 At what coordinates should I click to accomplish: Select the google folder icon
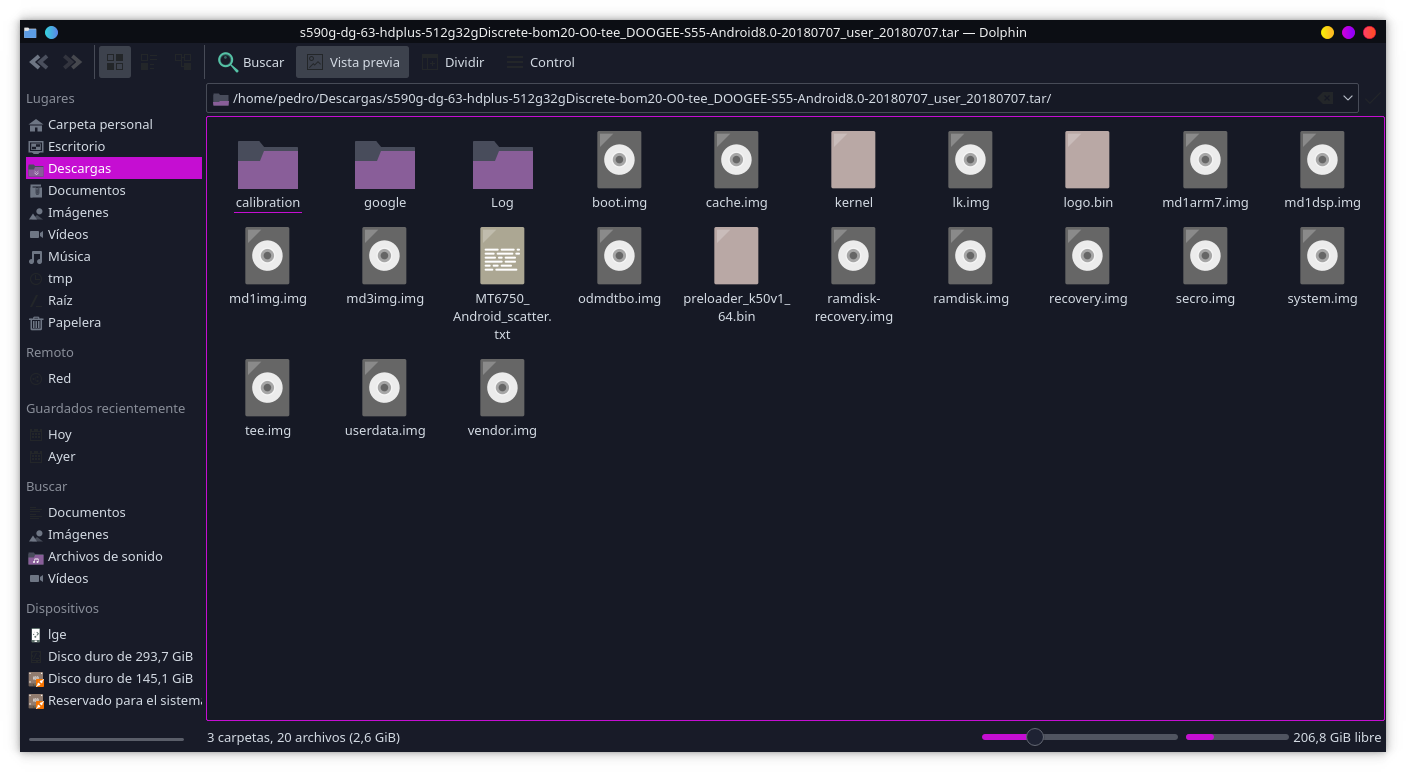(x=385, y=164)
